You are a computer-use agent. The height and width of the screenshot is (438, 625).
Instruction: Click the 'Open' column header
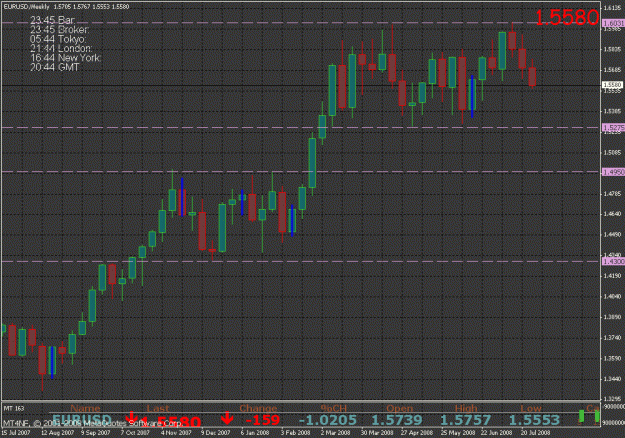[x=400, y=409]
